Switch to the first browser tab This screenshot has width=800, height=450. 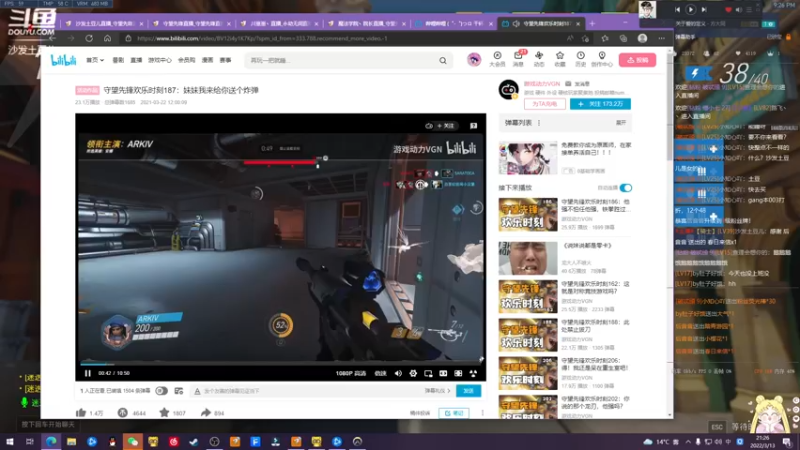tap(104, 23)
